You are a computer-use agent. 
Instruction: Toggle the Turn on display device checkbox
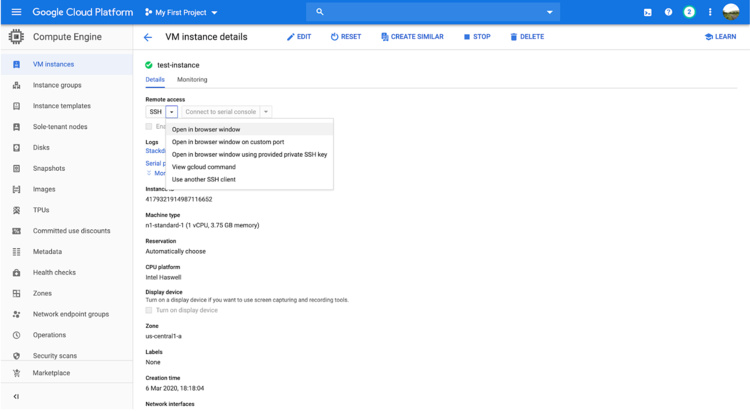coord(150,310)
